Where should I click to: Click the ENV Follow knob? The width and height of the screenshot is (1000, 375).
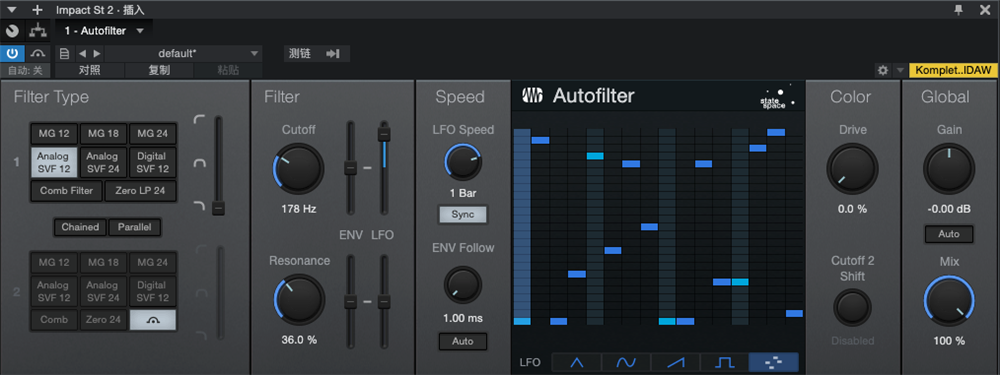point(463,286)
